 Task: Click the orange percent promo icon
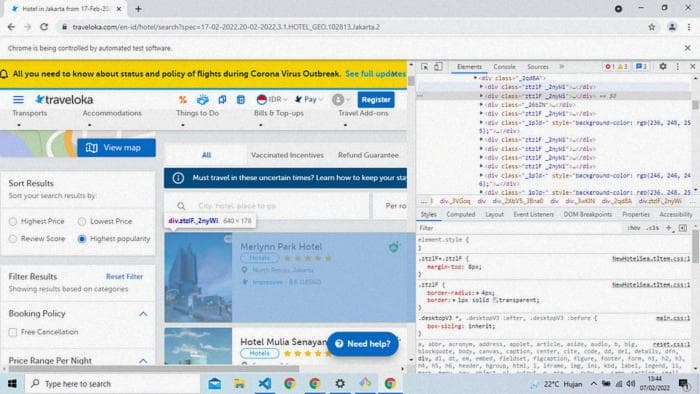point(183,100)
